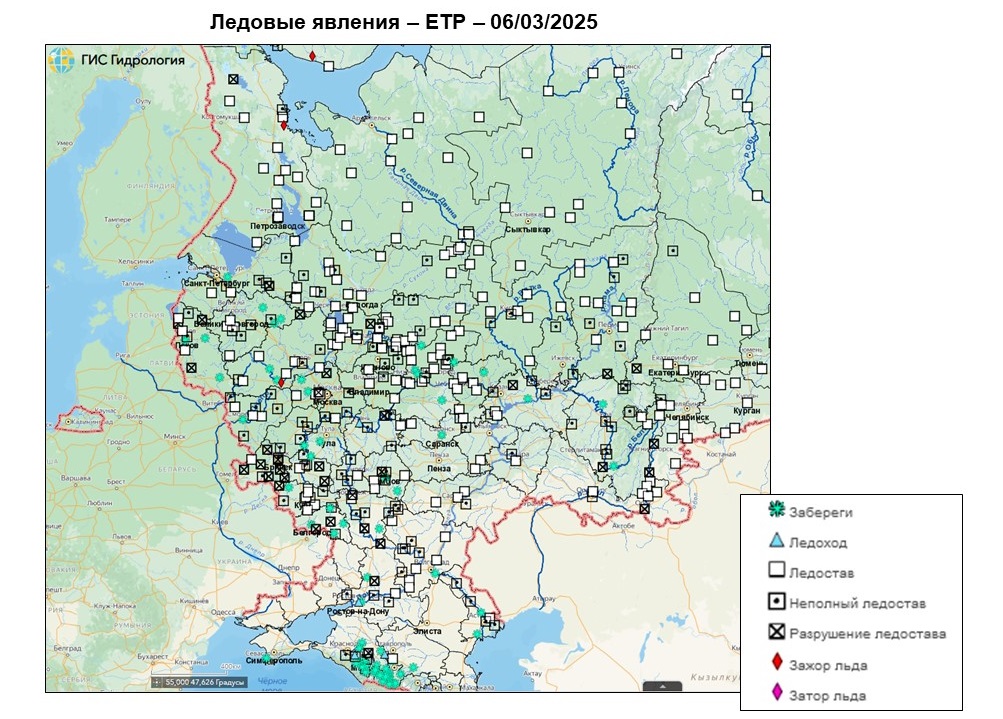Screen dimensions: 1003x719
Task: Click the Затор льда magenta diamond icon
Action: [x=776, y=694]
